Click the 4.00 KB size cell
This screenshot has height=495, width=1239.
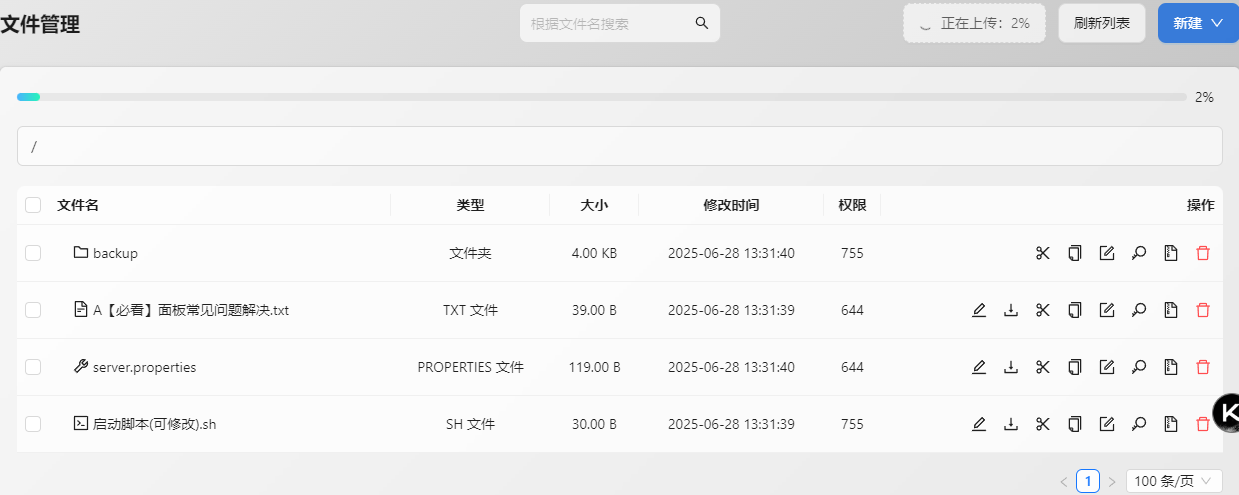pos(594,253)
